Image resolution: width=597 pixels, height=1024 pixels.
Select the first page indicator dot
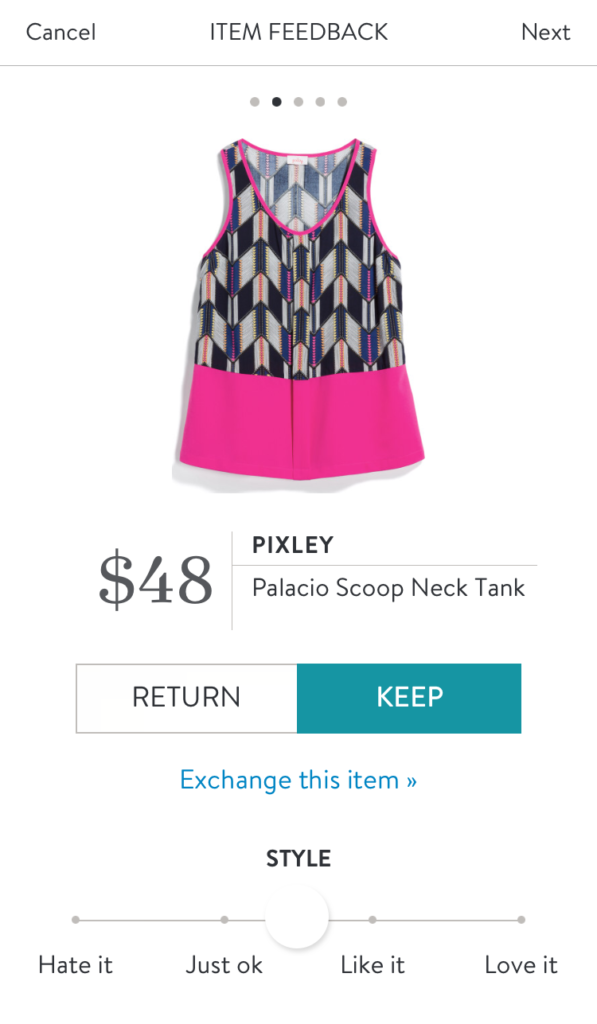[x=255, y=102]
